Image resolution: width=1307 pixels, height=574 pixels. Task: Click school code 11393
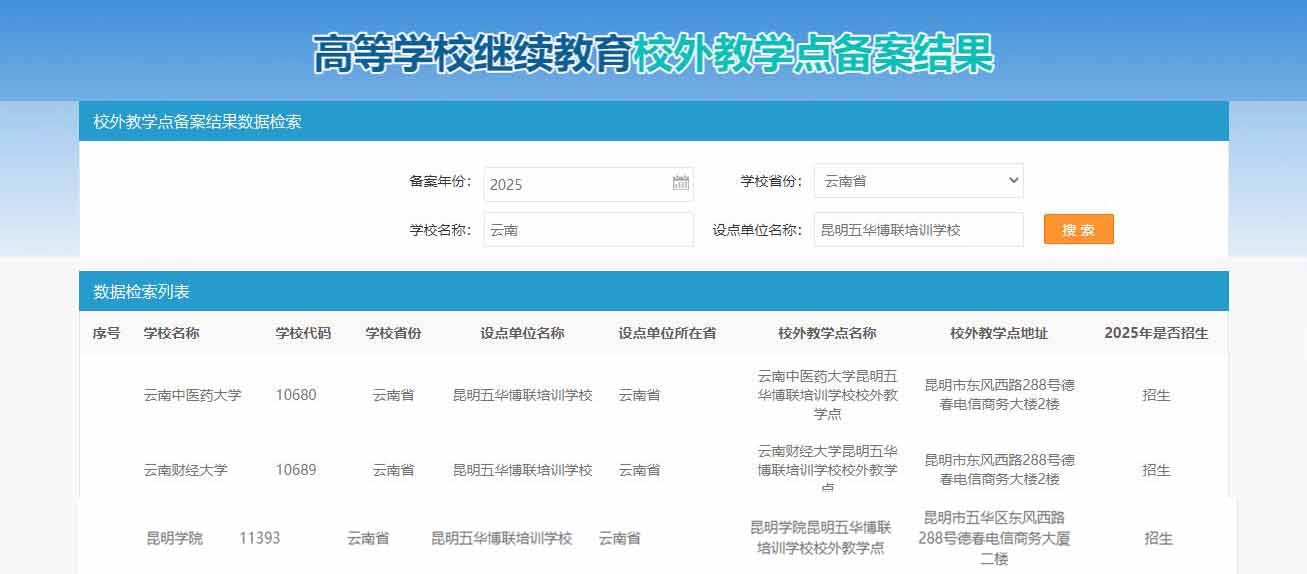click(259, 538)
